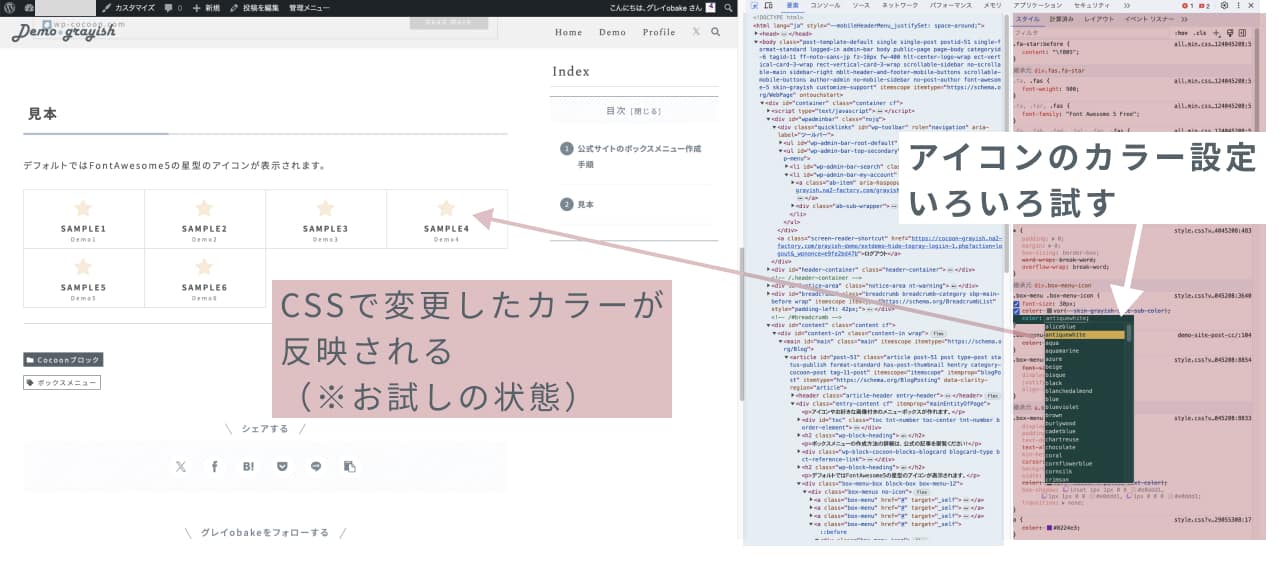This screenshot has width=1280, height=570.
Task: Click the SAMPLE5 star icon
Action: click(x=83, y=267)
